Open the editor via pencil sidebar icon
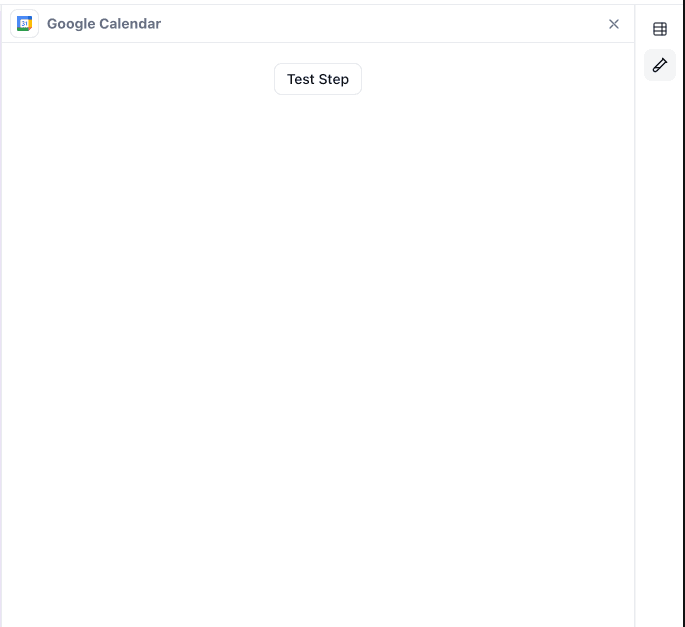This screenshot has width=685, height=627. coord(659,65)
